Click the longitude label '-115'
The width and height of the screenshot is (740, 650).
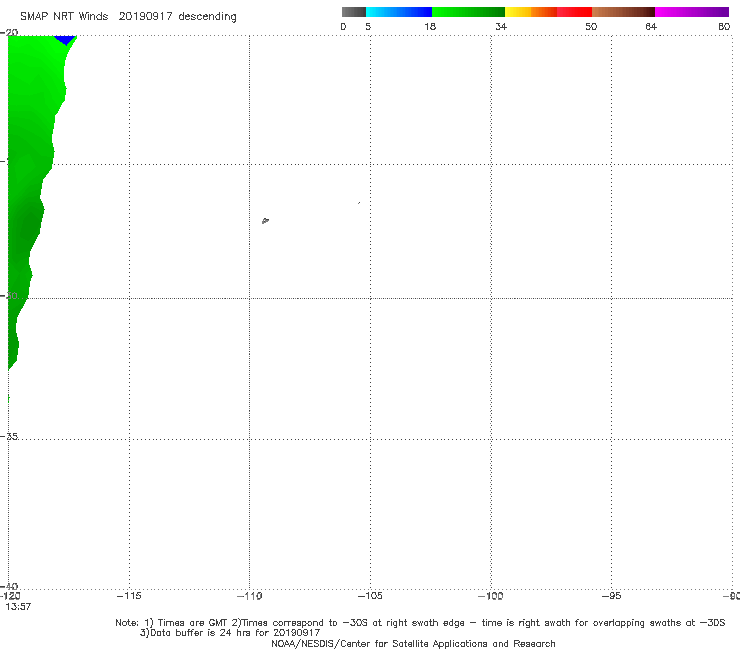pos(129,596)
